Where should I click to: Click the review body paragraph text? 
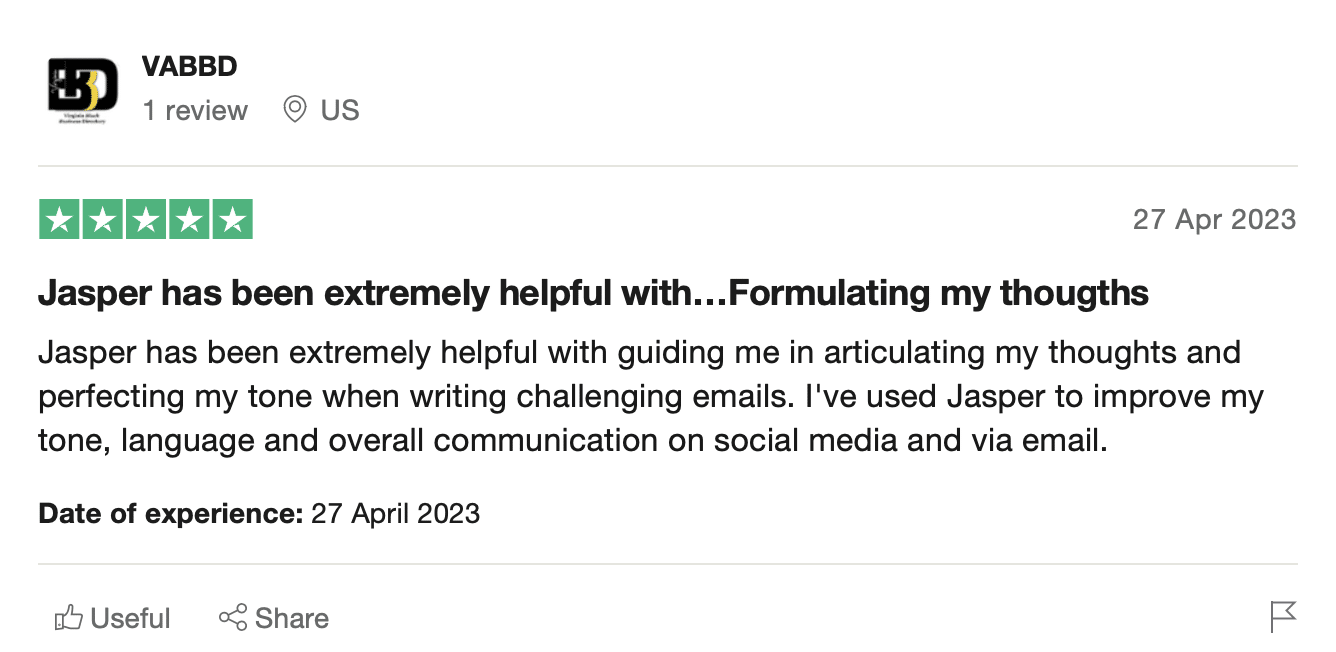tap(651, 396)
